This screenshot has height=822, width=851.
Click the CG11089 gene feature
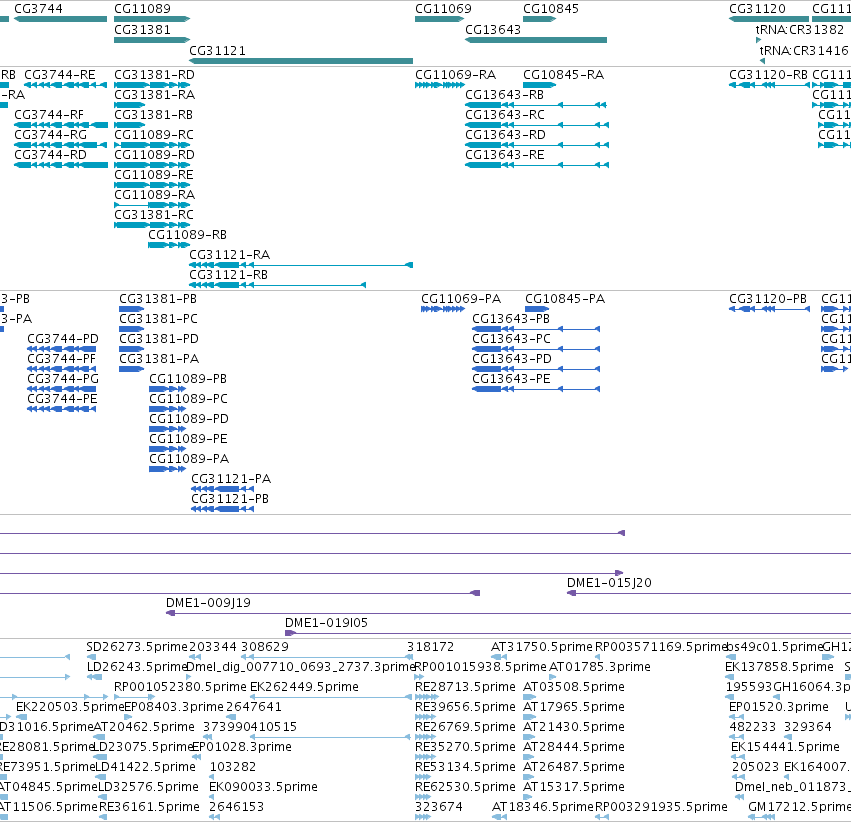coord(152,19)
